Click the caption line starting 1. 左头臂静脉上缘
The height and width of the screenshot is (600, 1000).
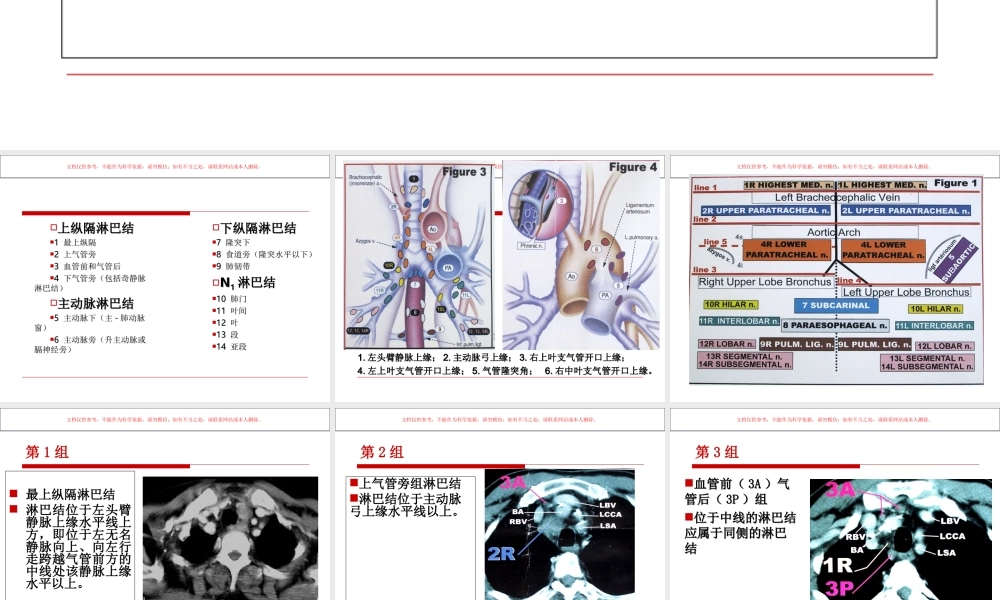pyautogui.click(x=491, y=358)
